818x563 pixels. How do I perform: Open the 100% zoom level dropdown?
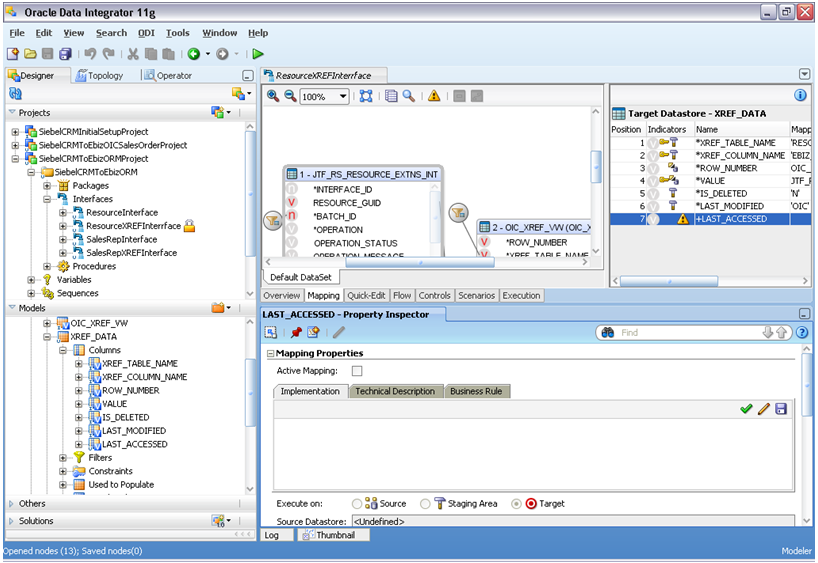pos(343,97)
